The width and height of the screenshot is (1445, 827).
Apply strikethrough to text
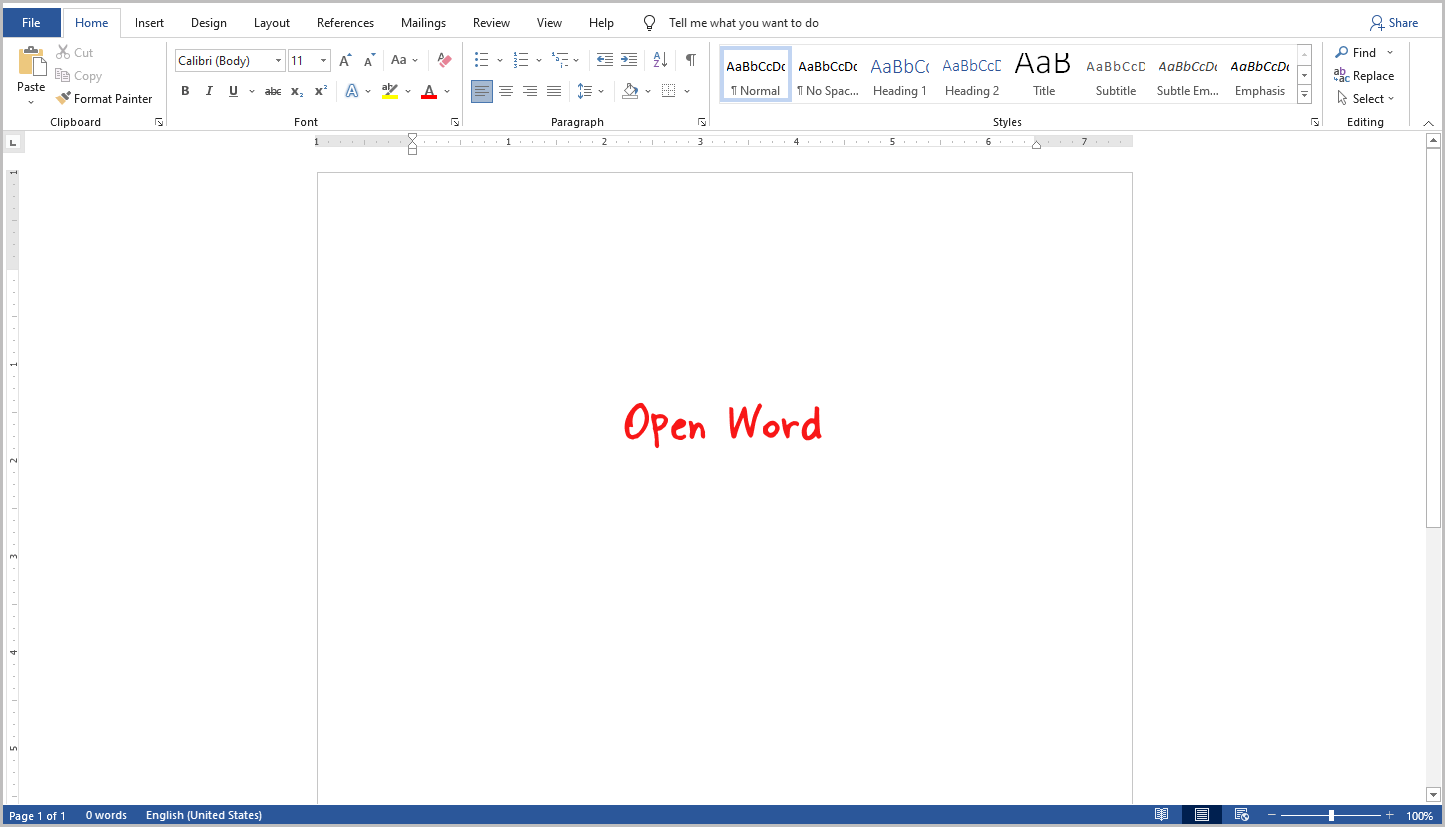(272, 91)
